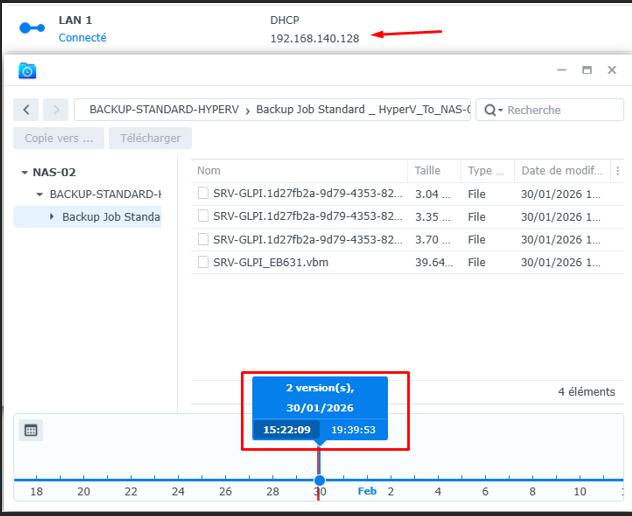This screenshot has height=516, width=632.
Task: Click the Feb label on the timeline
Action: (367, 491)
